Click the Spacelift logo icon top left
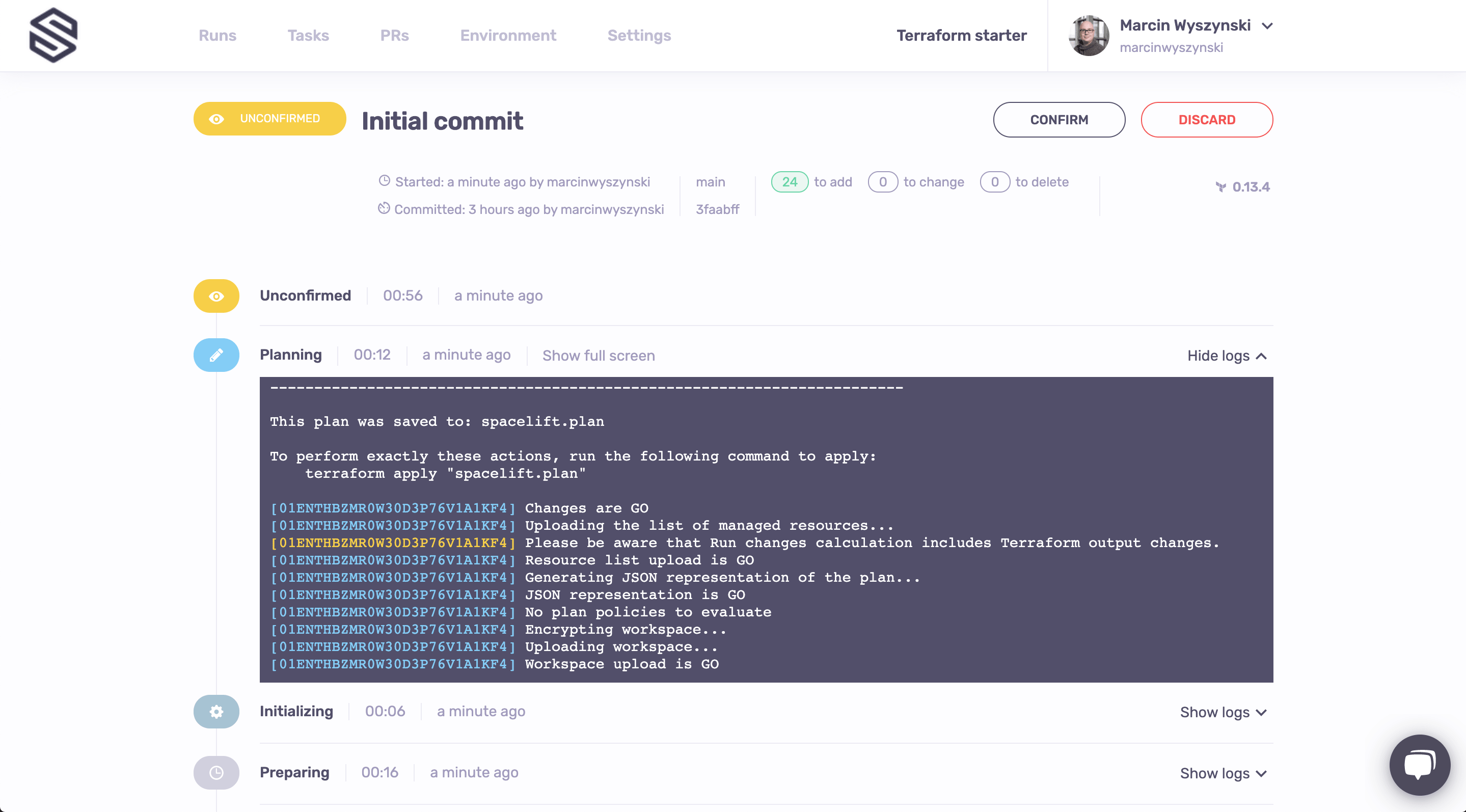The height and width of the screenshot is (812, 1466). (53, 35)
